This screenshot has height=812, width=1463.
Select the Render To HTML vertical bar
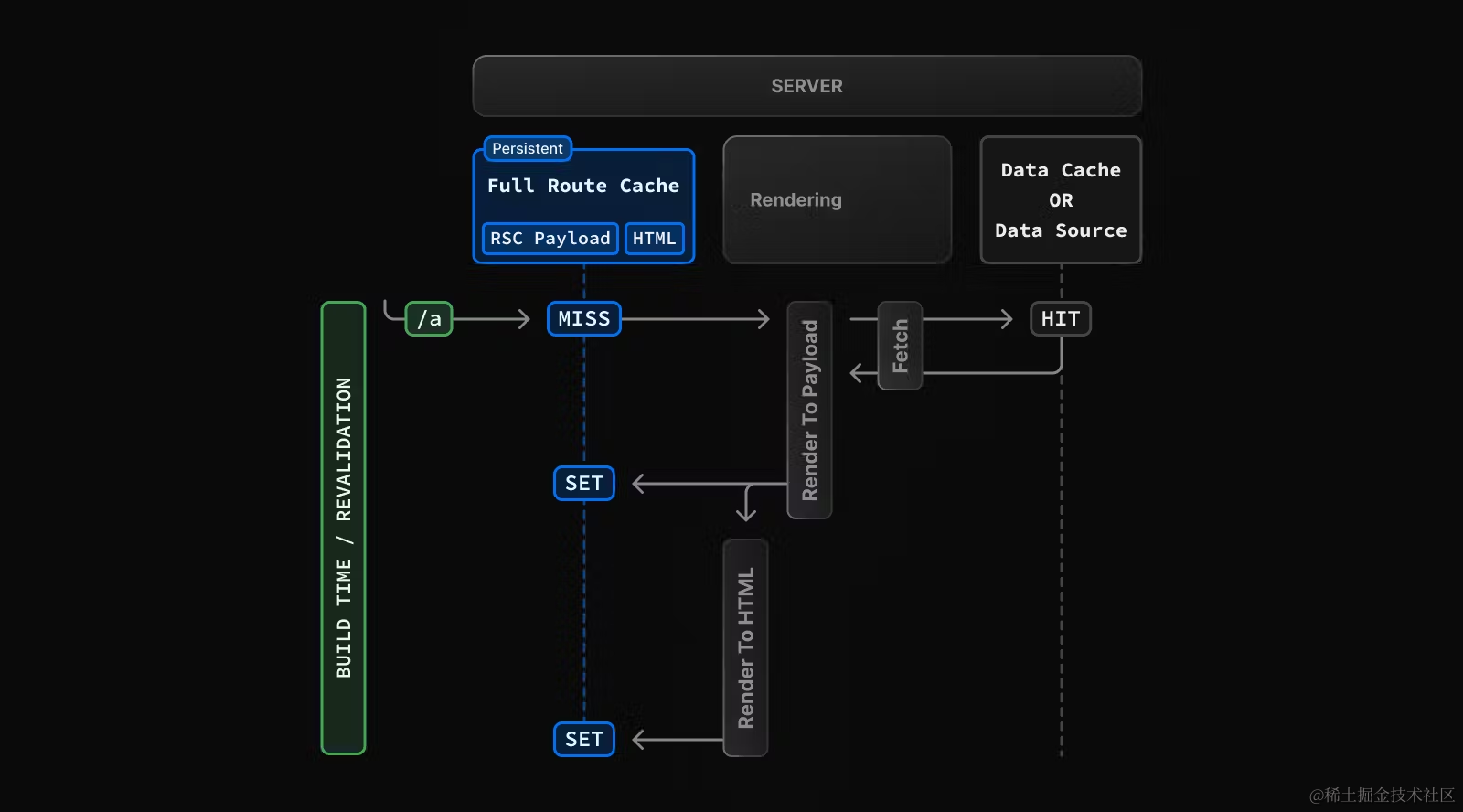coord(745,647)
